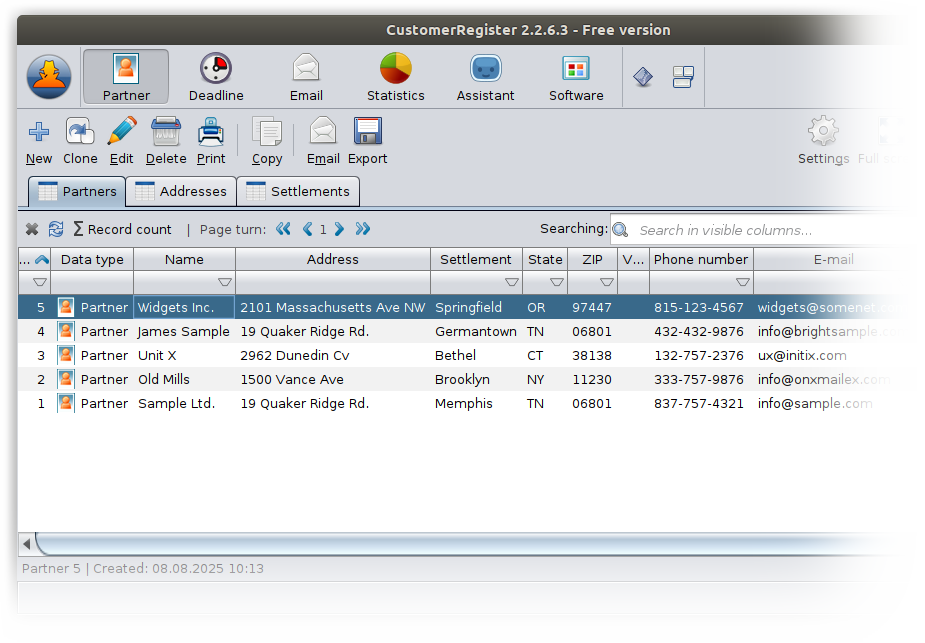Image resolution: width=925 pixels, height=643 pixels.
Task: Click the partner icon in the Old Mills row
Action: click(66, 379)
